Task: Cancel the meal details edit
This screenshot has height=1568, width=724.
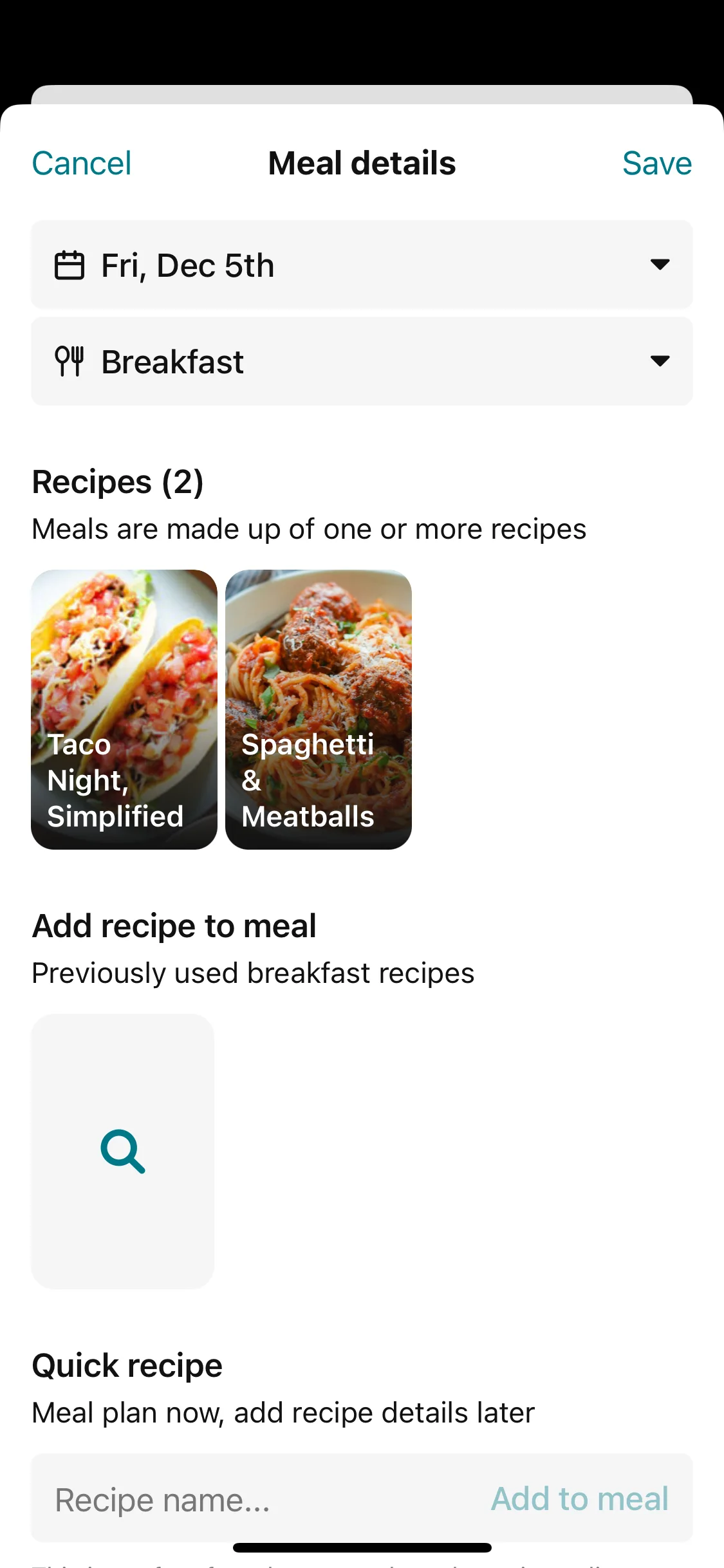Action: [x=82, y=163]
